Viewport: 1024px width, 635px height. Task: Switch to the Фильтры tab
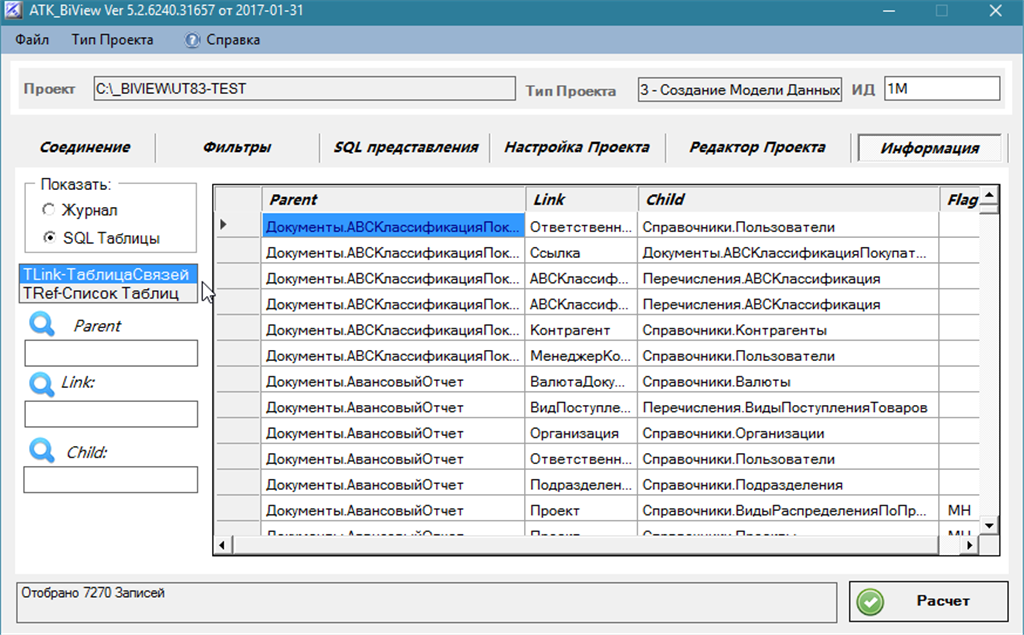[x=237, y=148]
